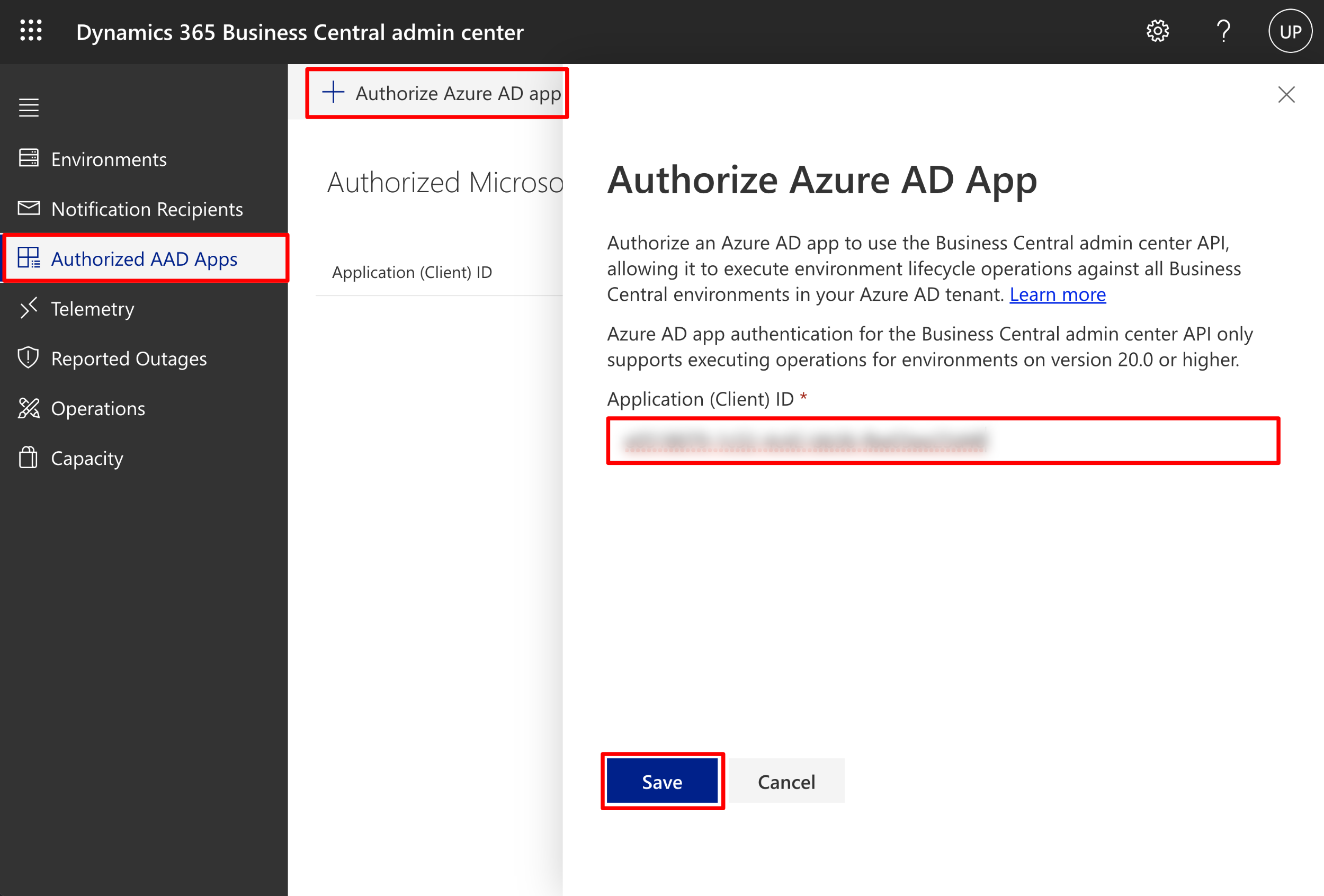Click the Application (Client) ID column header
The width and height of the screenshot is (1324, 896).
pos(412,272)
